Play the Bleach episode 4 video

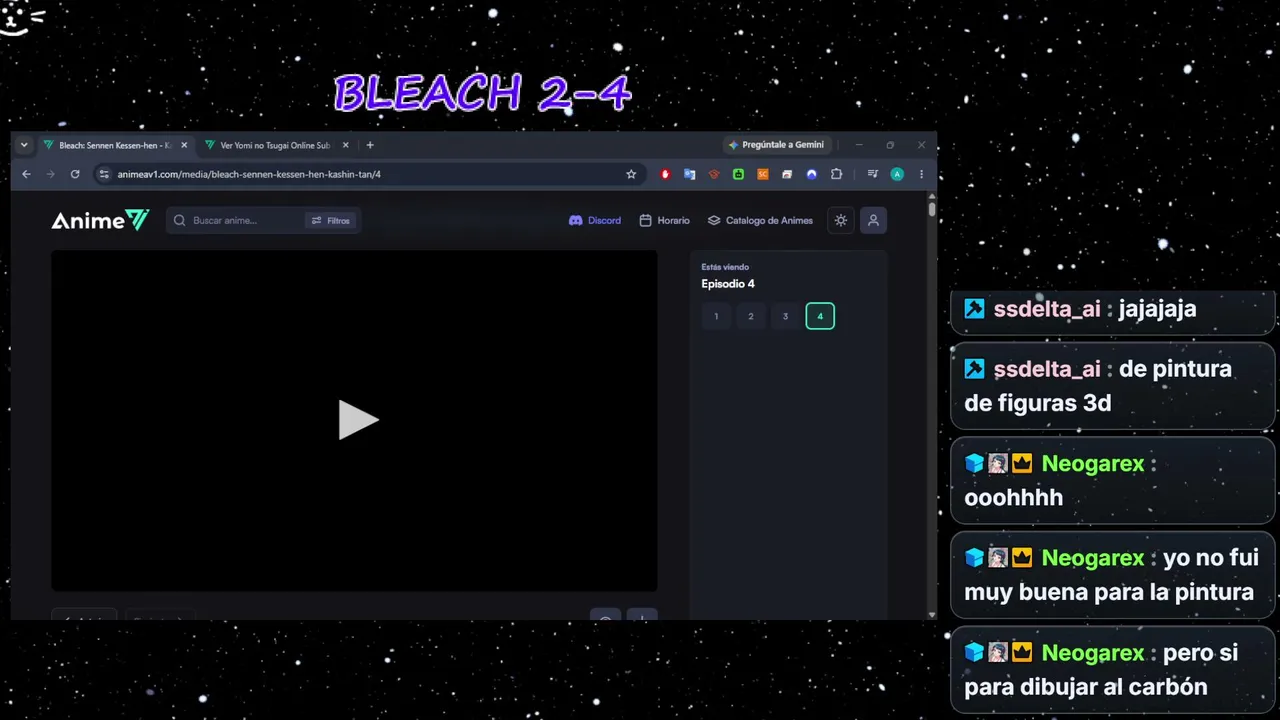pos(358,420)
